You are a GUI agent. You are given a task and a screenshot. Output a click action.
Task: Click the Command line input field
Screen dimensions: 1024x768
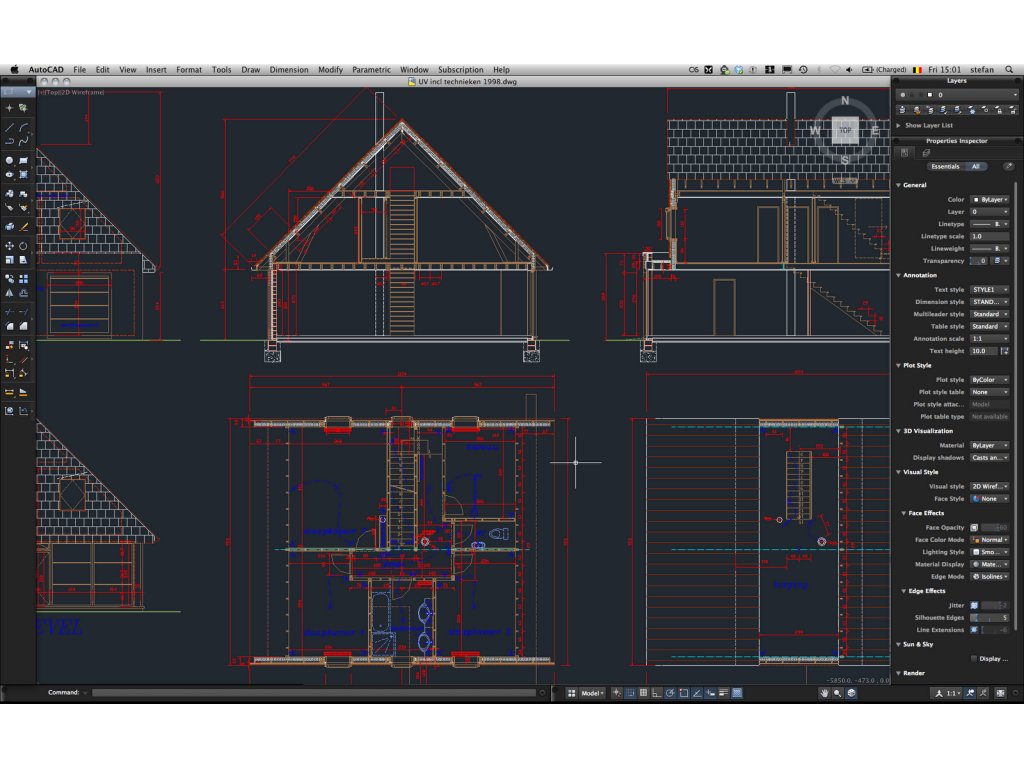point(312,692)
